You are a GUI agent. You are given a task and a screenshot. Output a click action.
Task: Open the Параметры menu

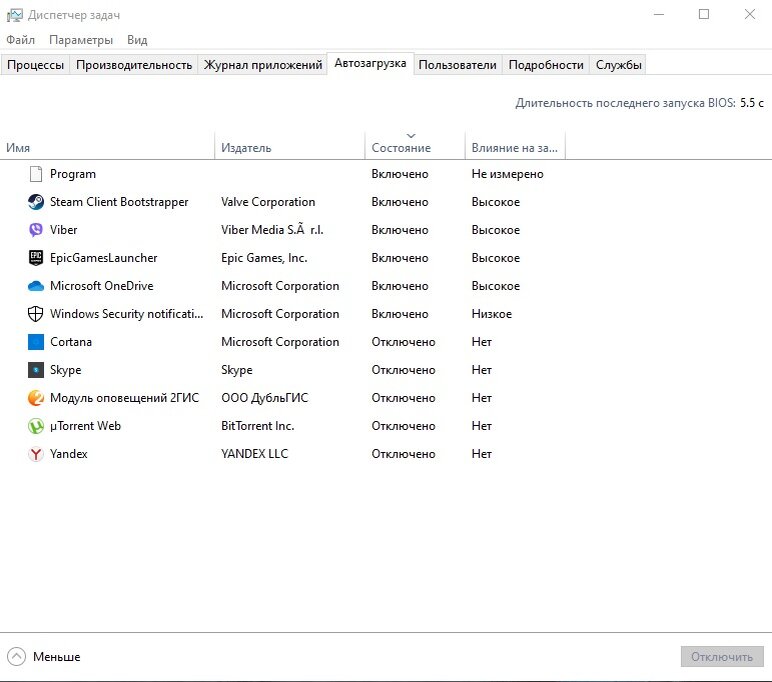coord(81,40)
